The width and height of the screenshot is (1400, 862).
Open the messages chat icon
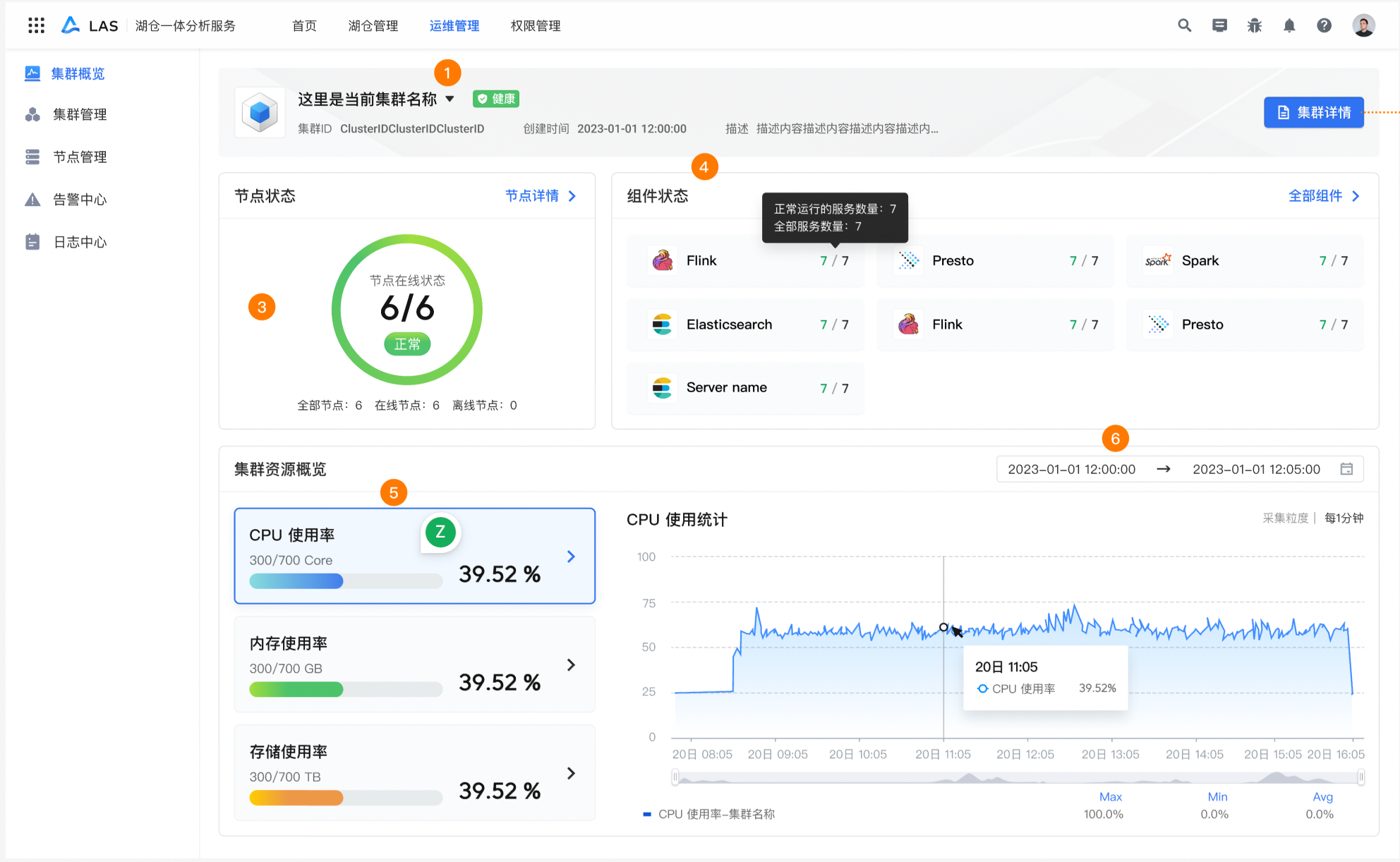[1219, 25]
